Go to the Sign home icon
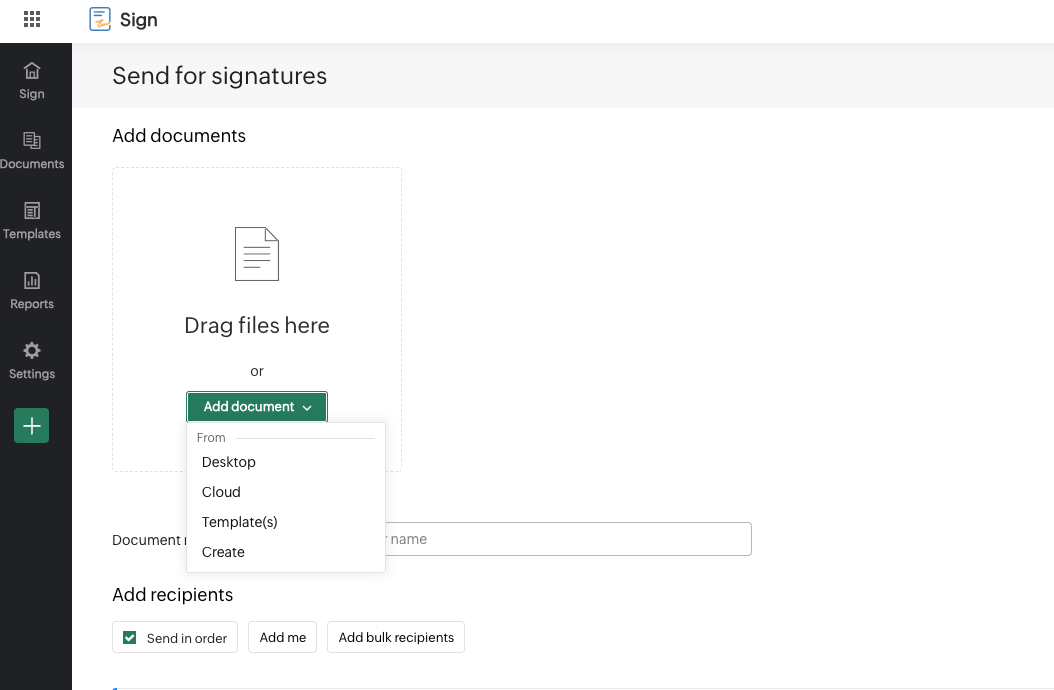 pos(32,71)
